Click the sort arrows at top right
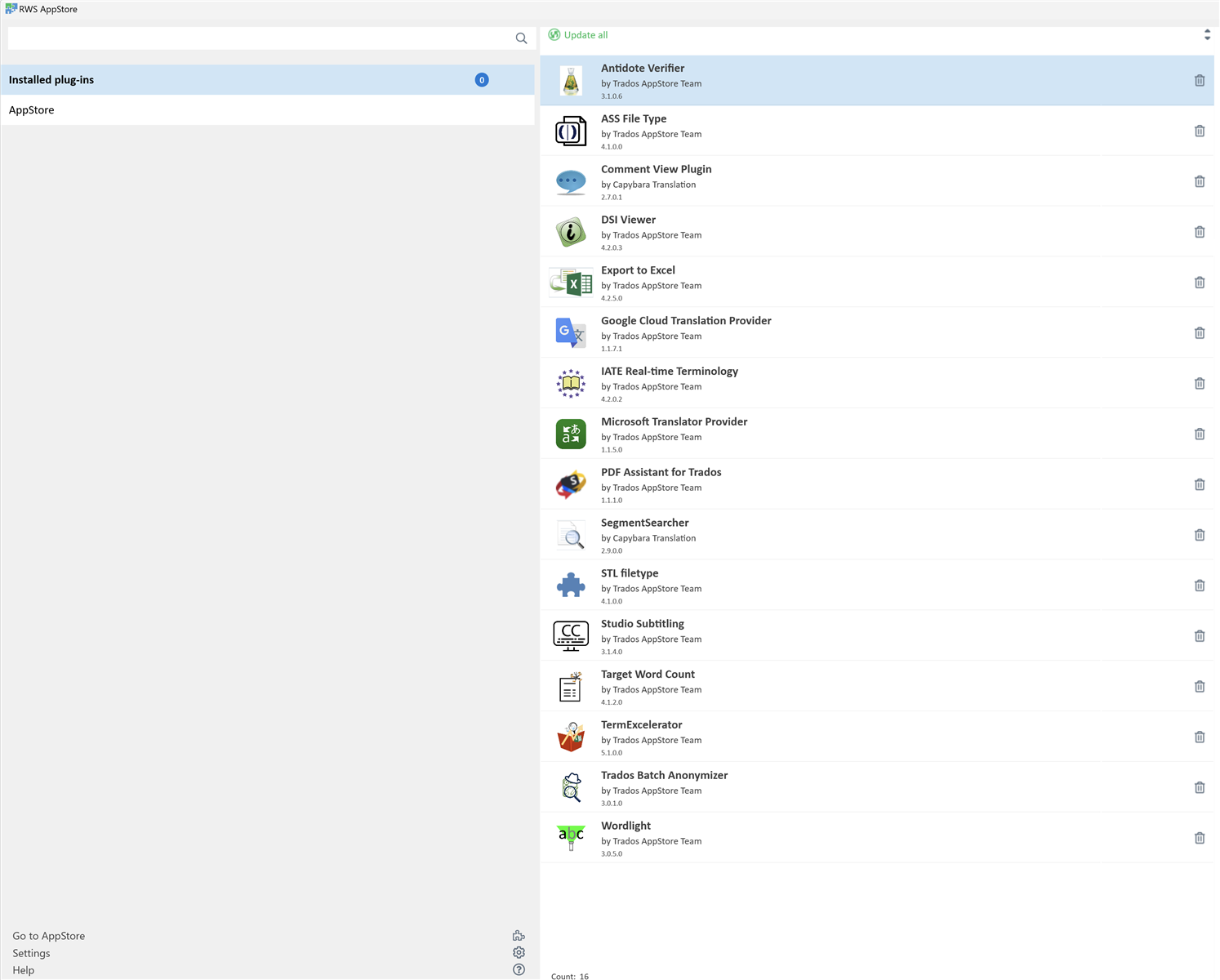 pos(1207,34)
